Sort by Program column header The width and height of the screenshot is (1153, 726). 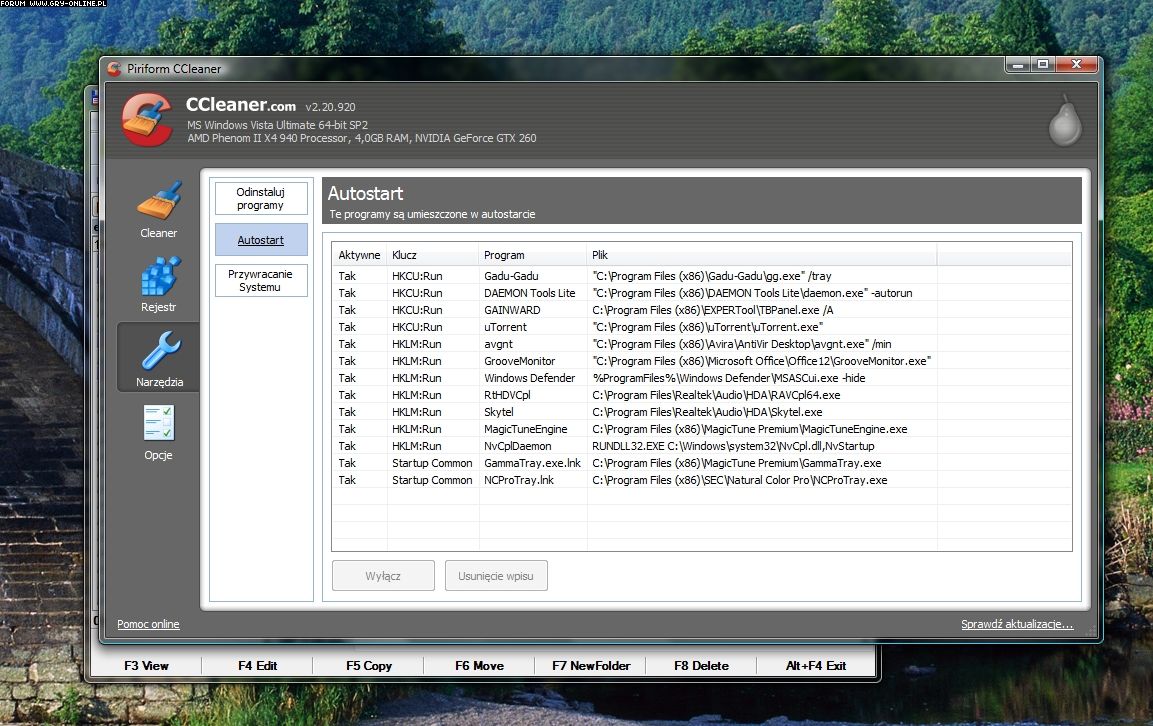click(x=533, y=255)
